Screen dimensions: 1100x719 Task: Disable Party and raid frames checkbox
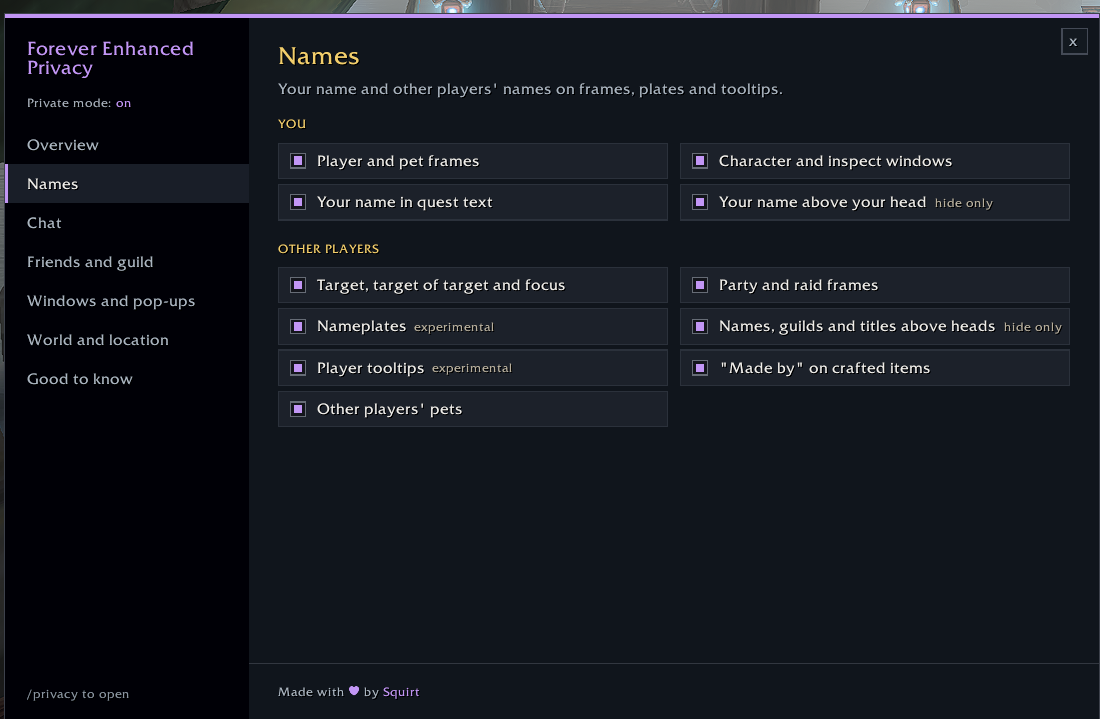click(700, 285)
